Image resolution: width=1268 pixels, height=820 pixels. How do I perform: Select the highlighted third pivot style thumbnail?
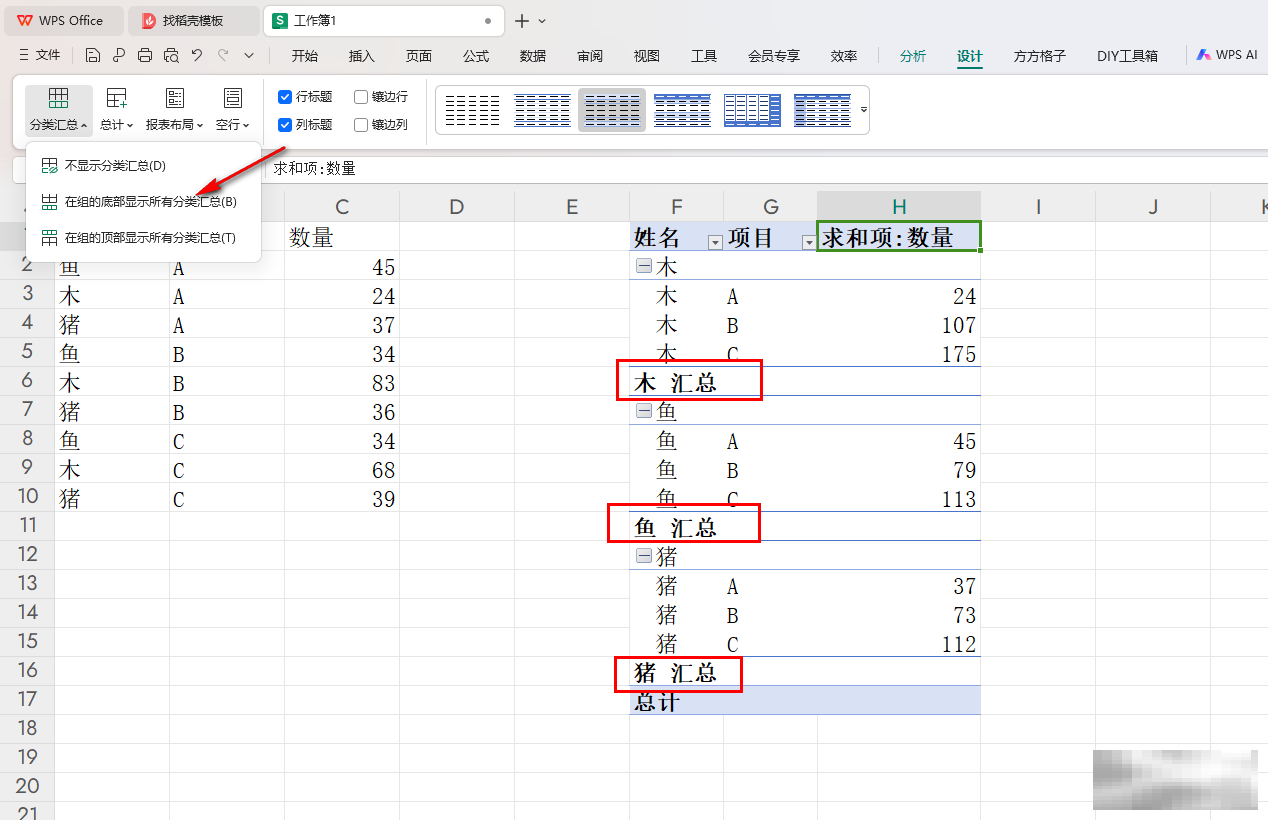(612, 110)
